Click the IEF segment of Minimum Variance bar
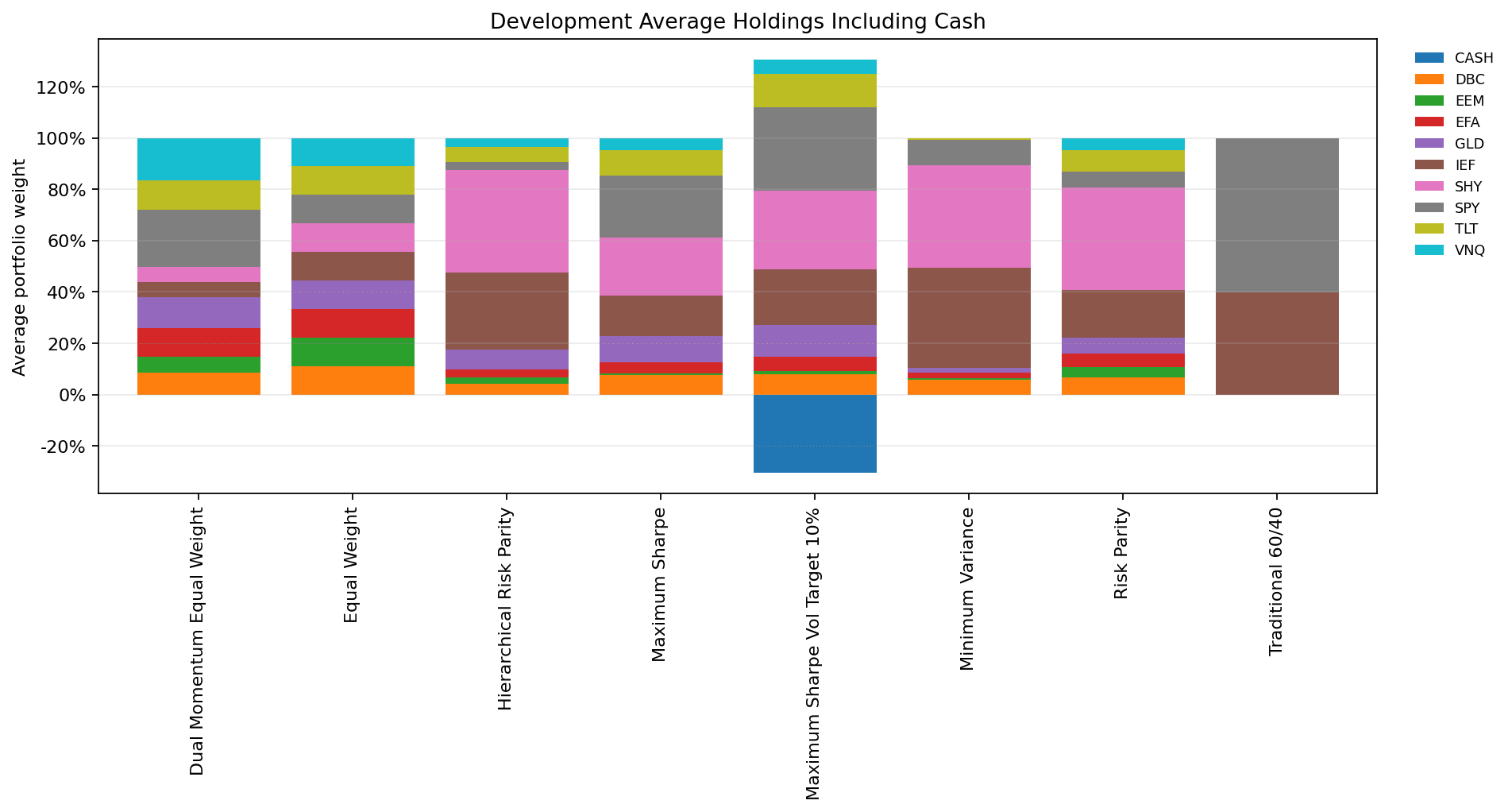 coord(969,318)
